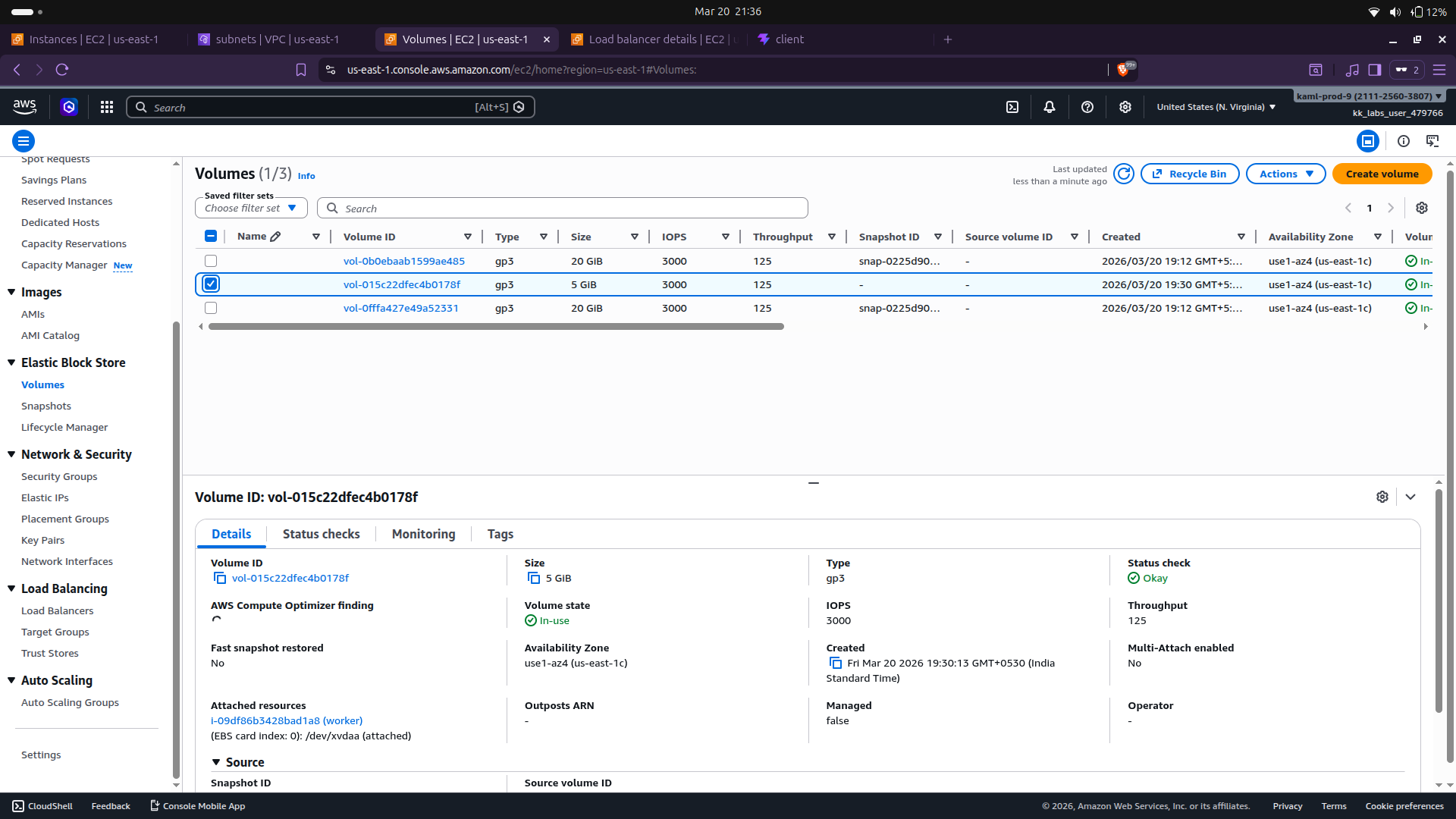This screenshot has height=819, width=1456.
Task: Deselect volume vol-015c22dfec4b0178f checkbox
Action: [x=211, y=284]
